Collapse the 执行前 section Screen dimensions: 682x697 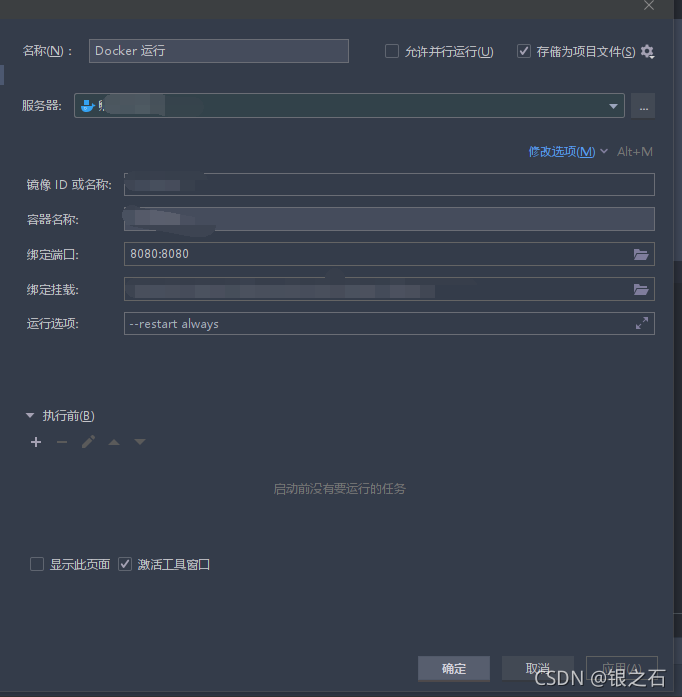coord(30,416)
